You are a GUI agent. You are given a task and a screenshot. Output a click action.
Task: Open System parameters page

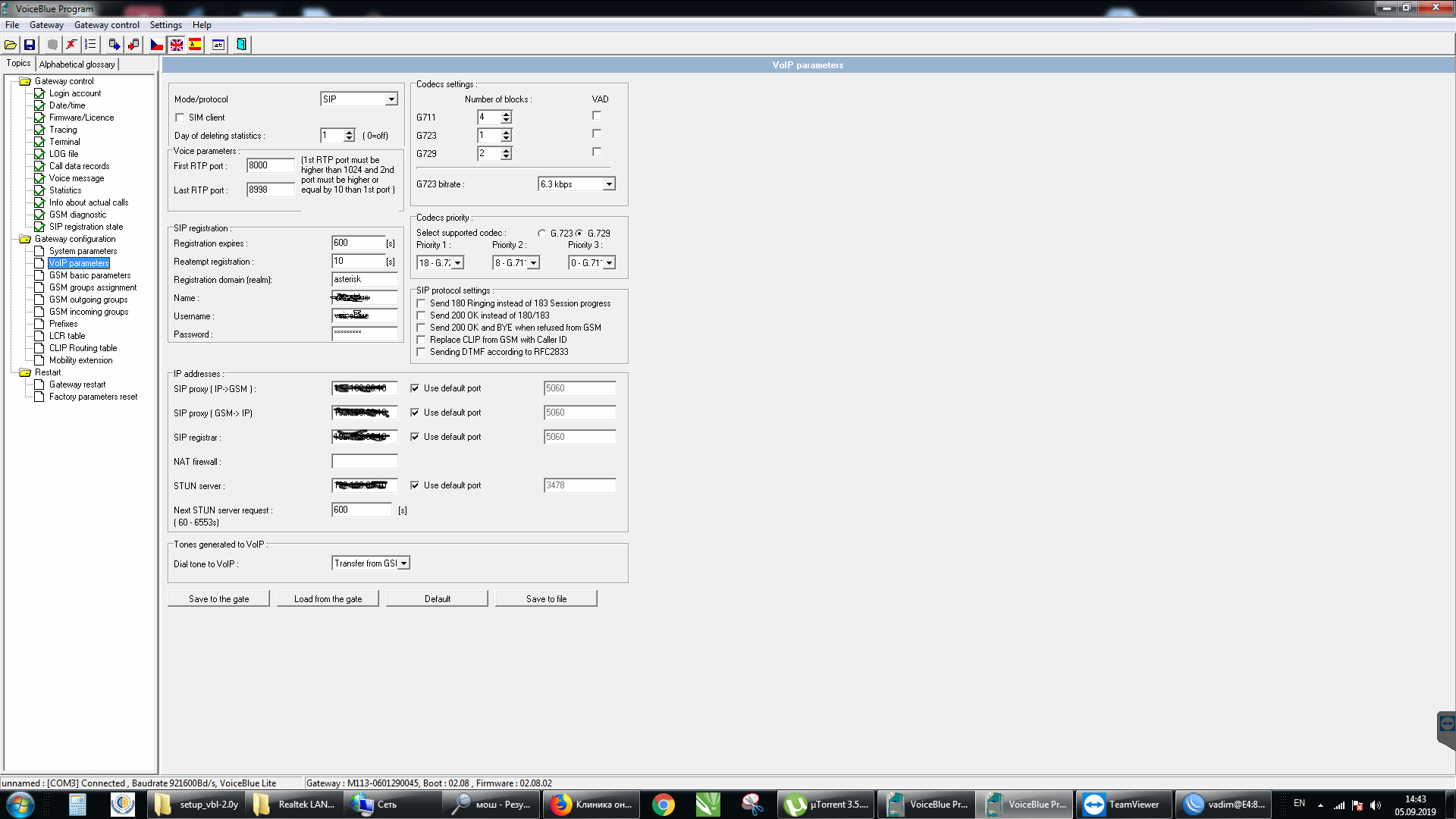83,251
